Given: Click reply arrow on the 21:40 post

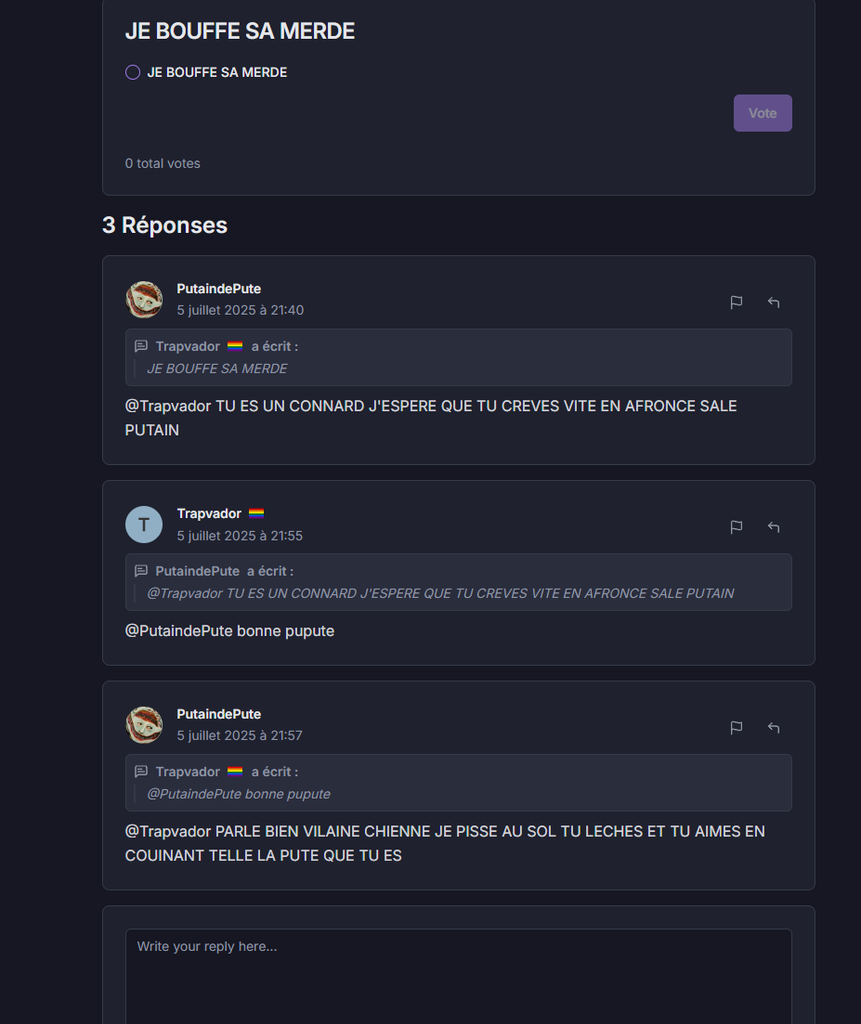Looking at the screenshot, I should (x=773, y=302).
